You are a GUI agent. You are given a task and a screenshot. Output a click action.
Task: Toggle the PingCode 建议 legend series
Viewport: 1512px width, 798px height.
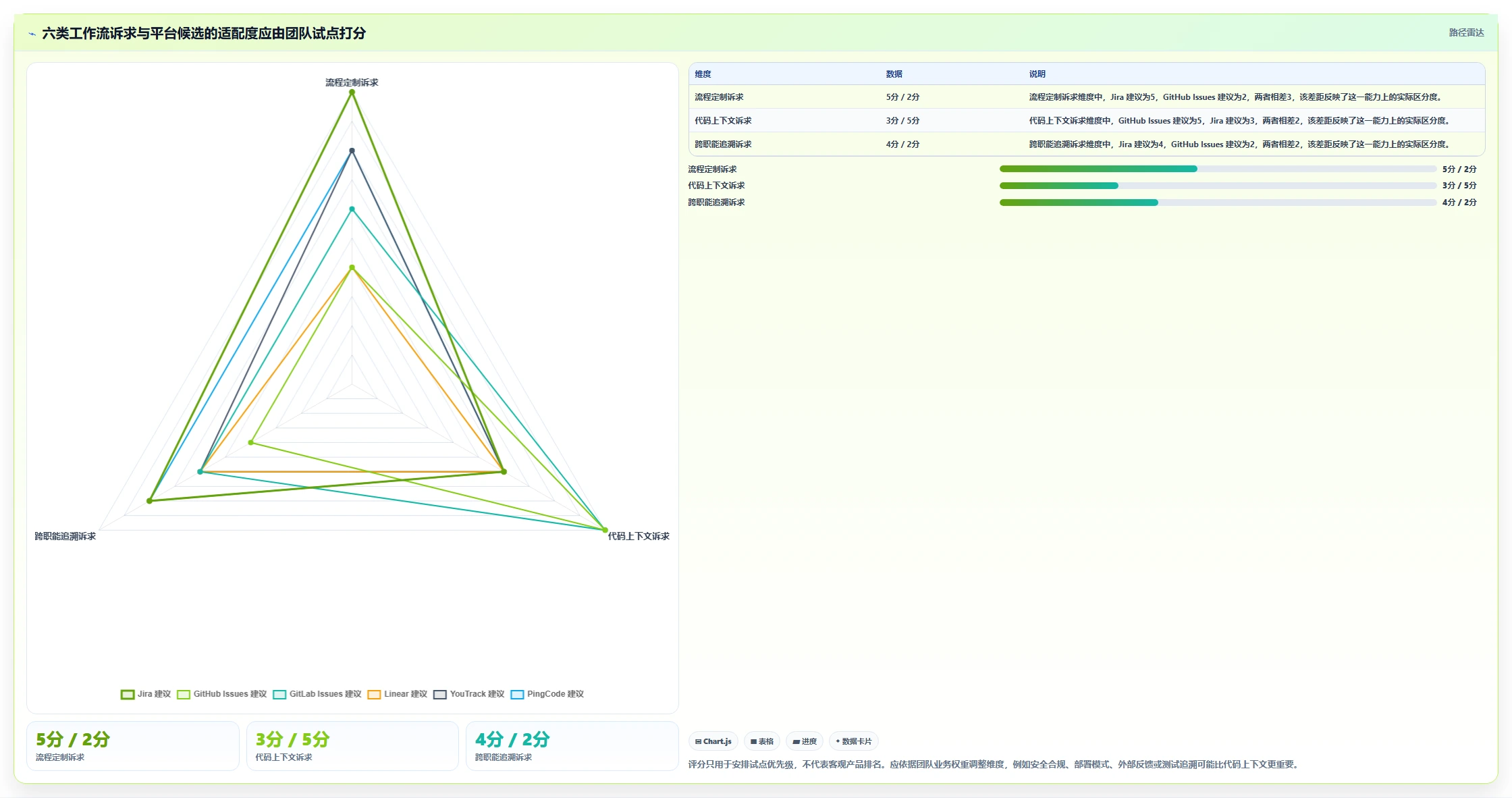547,694
